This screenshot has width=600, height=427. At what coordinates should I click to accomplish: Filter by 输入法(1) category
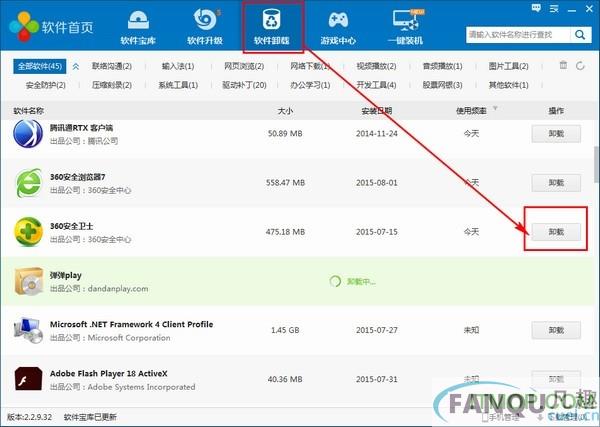178,66
